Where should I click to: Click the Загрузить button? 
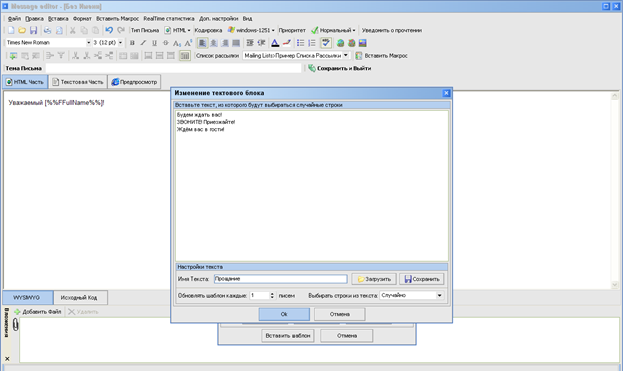374,279
